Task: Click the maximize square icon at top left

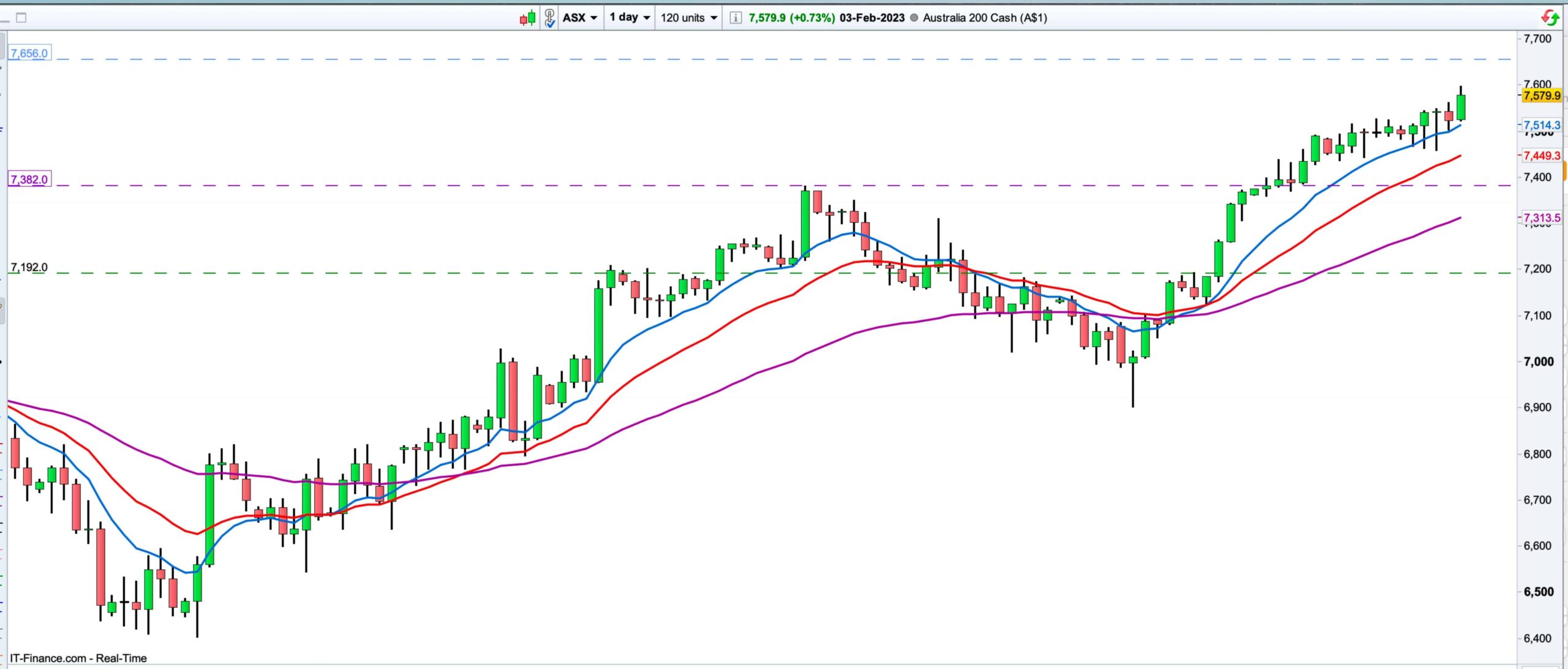Action: tap(21, 18)
